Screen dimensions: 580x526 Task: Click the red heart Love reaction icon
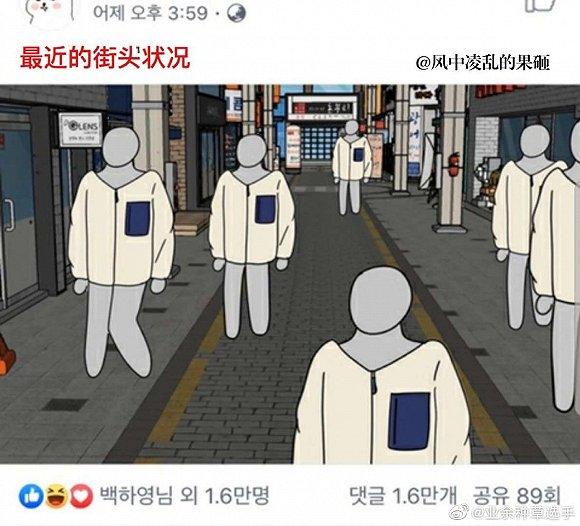coord(81,496)
